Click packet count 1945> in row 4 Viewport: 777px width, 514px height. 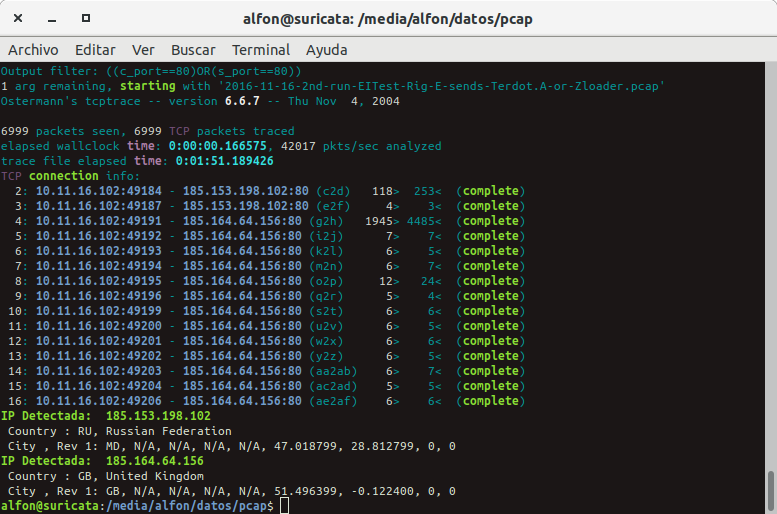click(382, 221)
